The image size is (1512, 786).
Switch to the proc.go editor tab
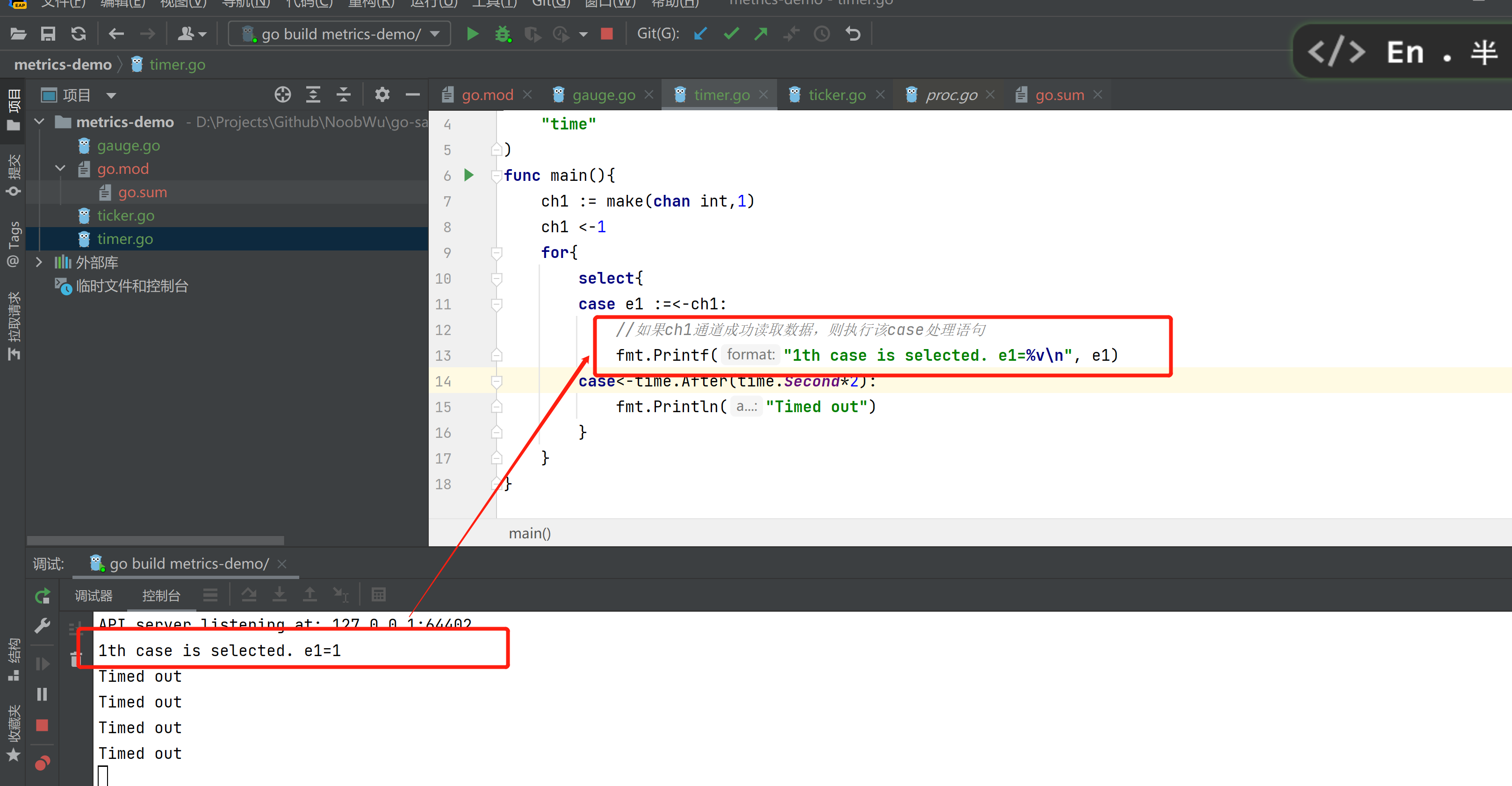(x=950, y=95)
